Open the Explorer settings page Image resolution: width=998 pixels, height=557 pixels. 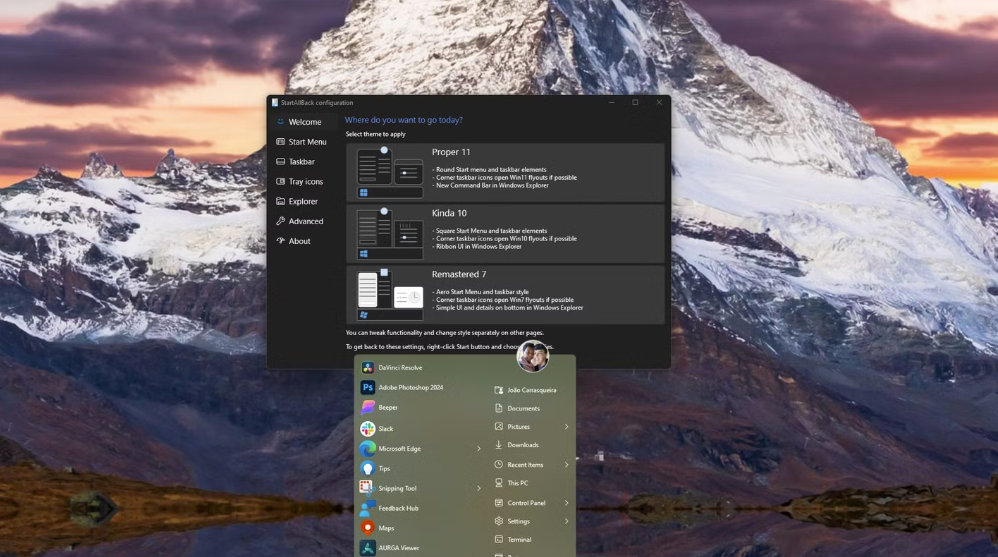[297, 201]
